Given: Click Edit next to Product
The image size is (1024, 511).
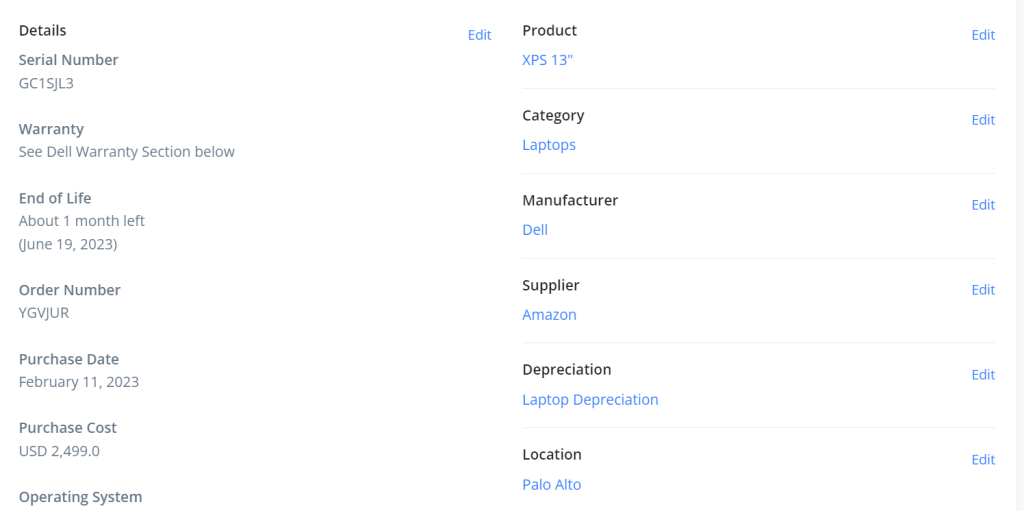Looking at the screenshot, I should (x=983, y=35).
